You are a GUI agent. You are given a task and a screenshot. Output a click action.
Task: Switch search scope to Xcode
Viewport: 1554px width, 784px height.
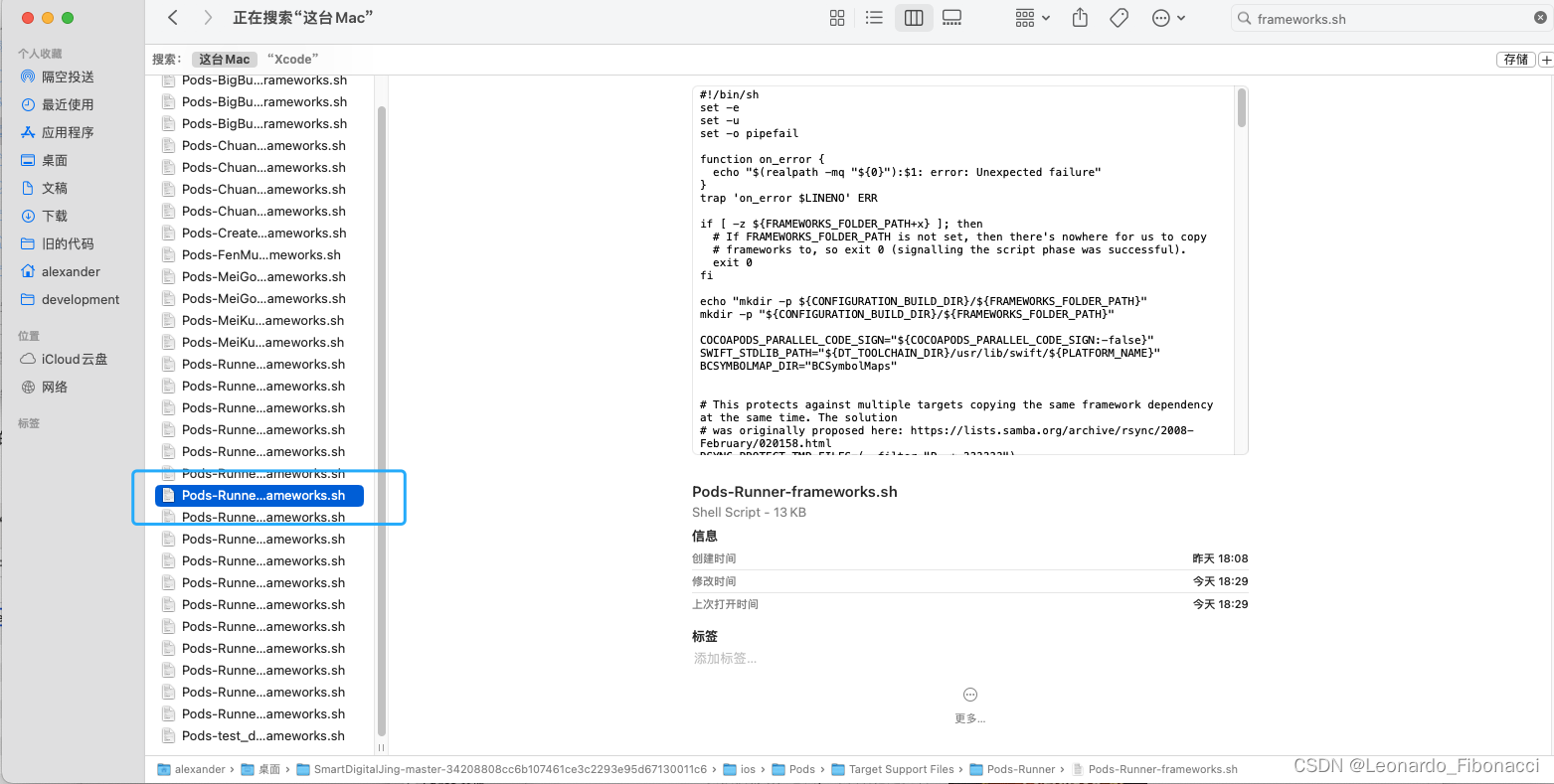[x=292, y=59]
